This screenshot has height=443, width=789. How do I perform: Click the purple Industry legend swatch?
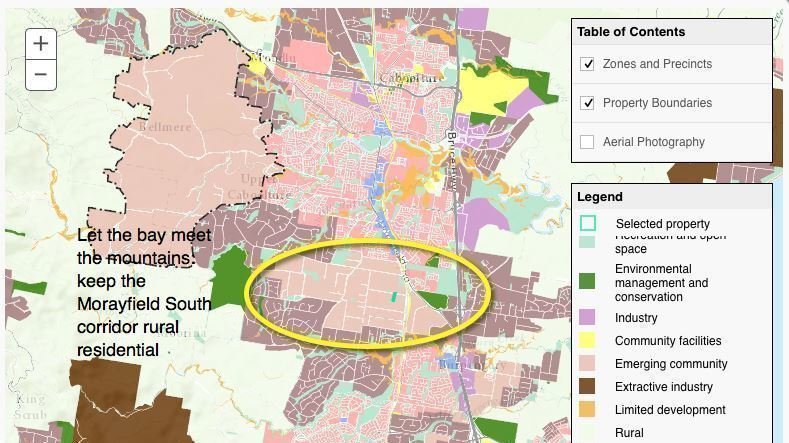(588, 318)
